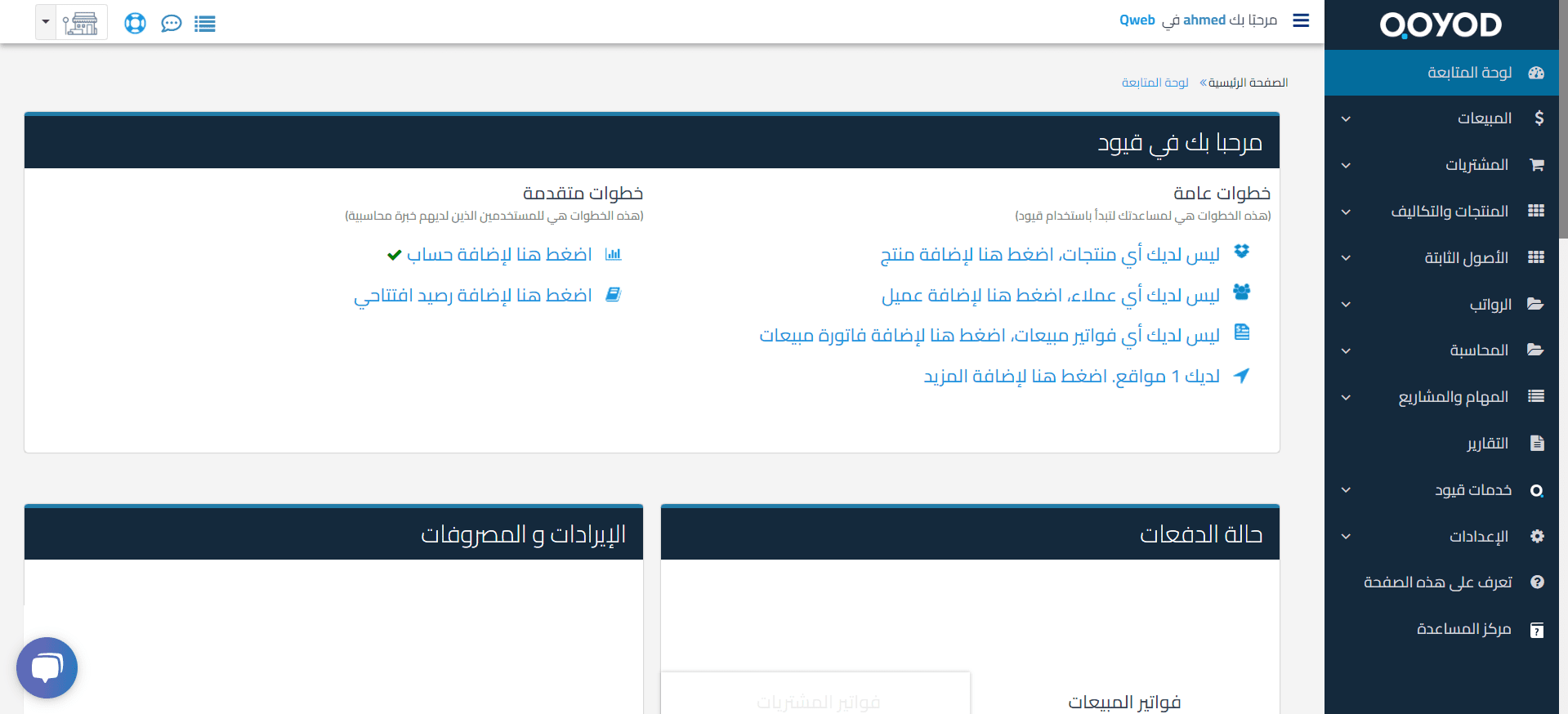Expand the المشتريات menu chevron
This screenshot has width=1568, height=714.
pos(1346,166)
